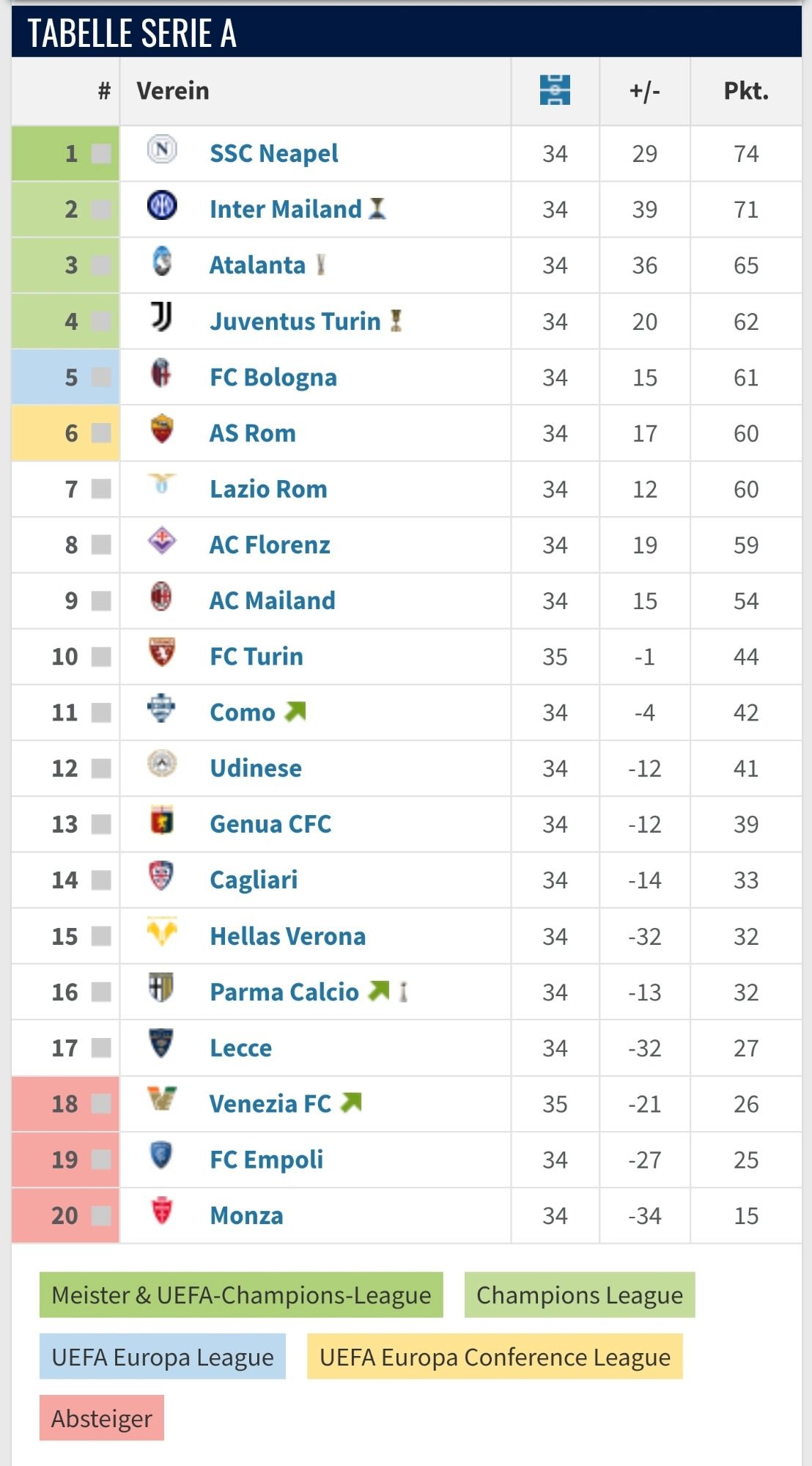Open the Lazio Rom team page
The width and height of the screenshot is (812, 1466).
(x=268, y=489)
